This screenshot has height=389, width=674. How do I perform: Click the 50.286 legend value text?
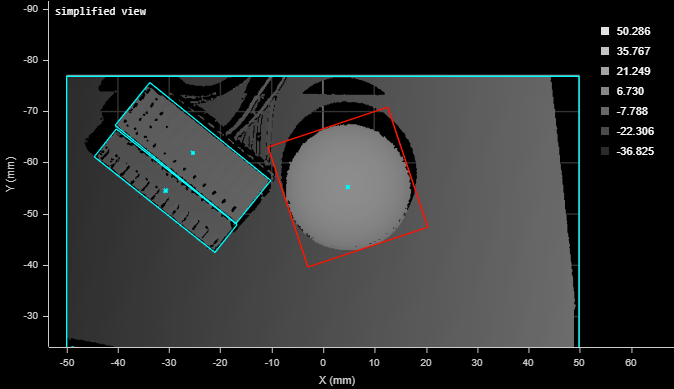(633, 31)
